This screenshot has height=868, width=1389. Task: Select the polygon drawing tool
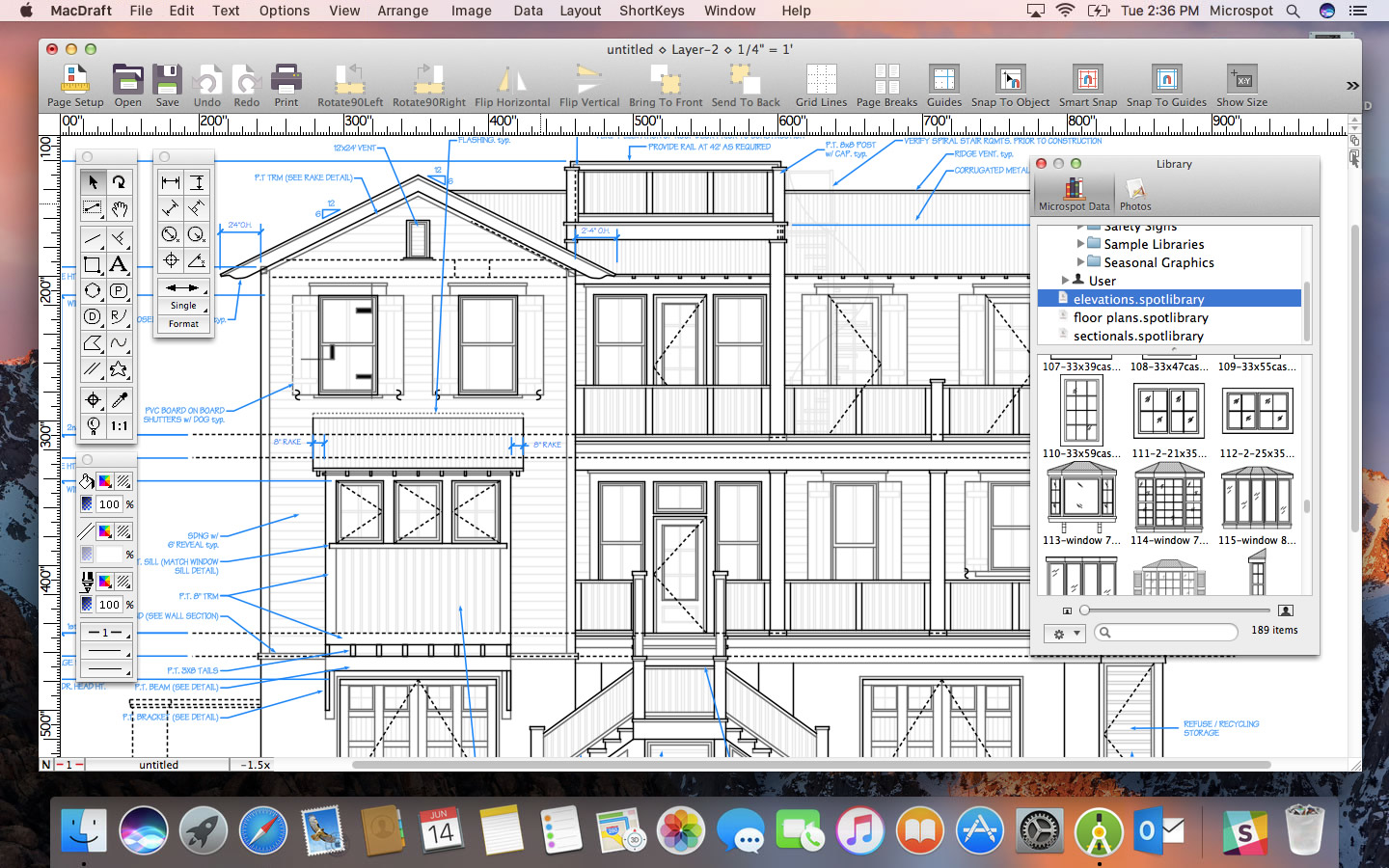(x=93, y=342)
